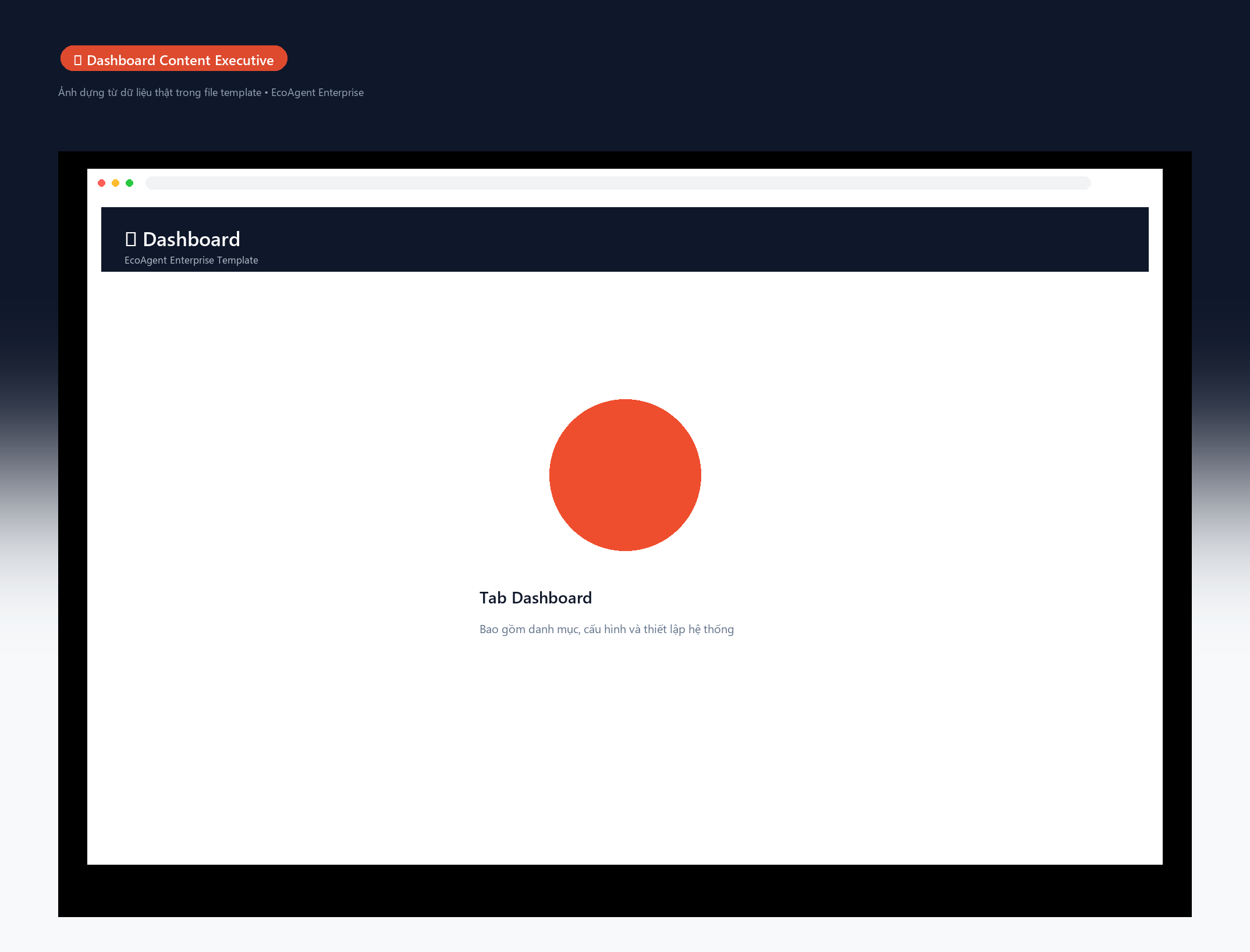Click the 'Ảnh dựng từ dữ liệu thật' caption
The height and width of the screenshot is (952, 1250).
click(x=211, y=93)
